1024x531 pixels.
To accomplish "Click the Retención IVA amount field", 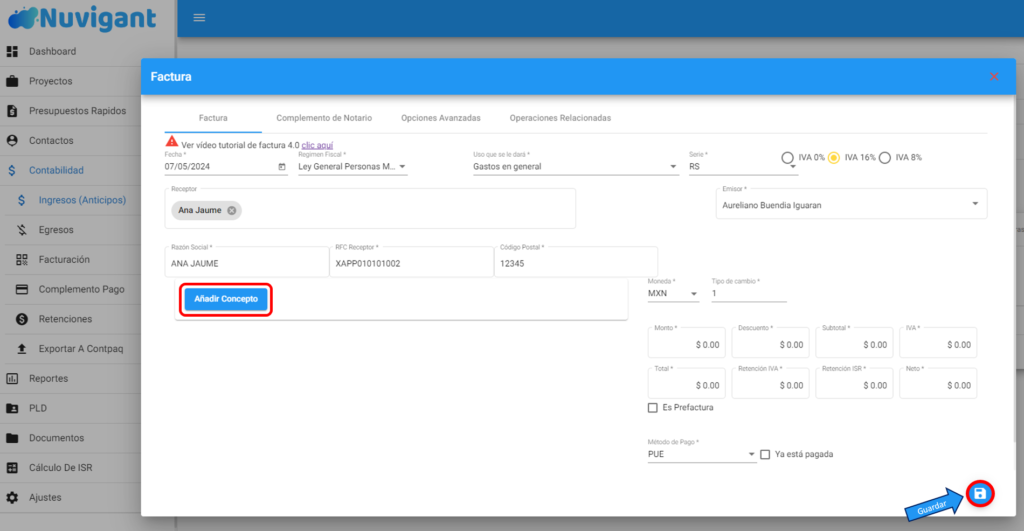I will click(x=771, y=383).
